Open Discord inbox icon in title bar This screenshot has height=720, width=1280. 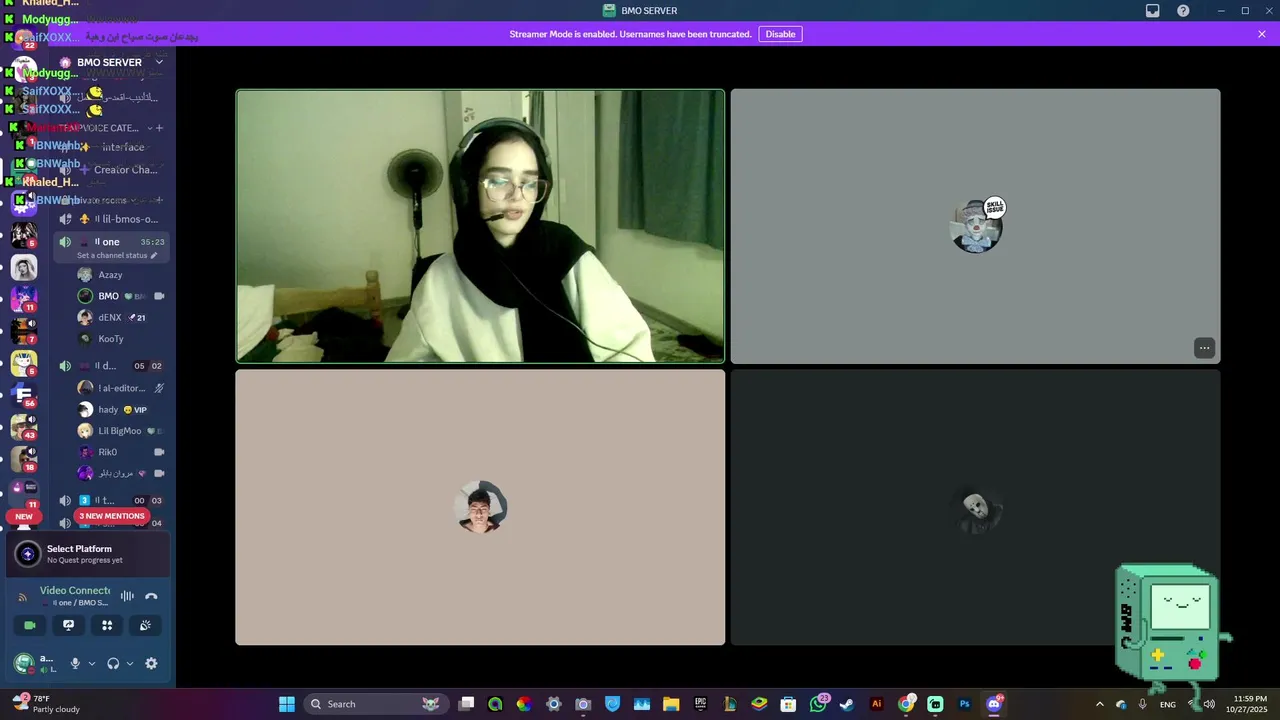(1153, 11)
